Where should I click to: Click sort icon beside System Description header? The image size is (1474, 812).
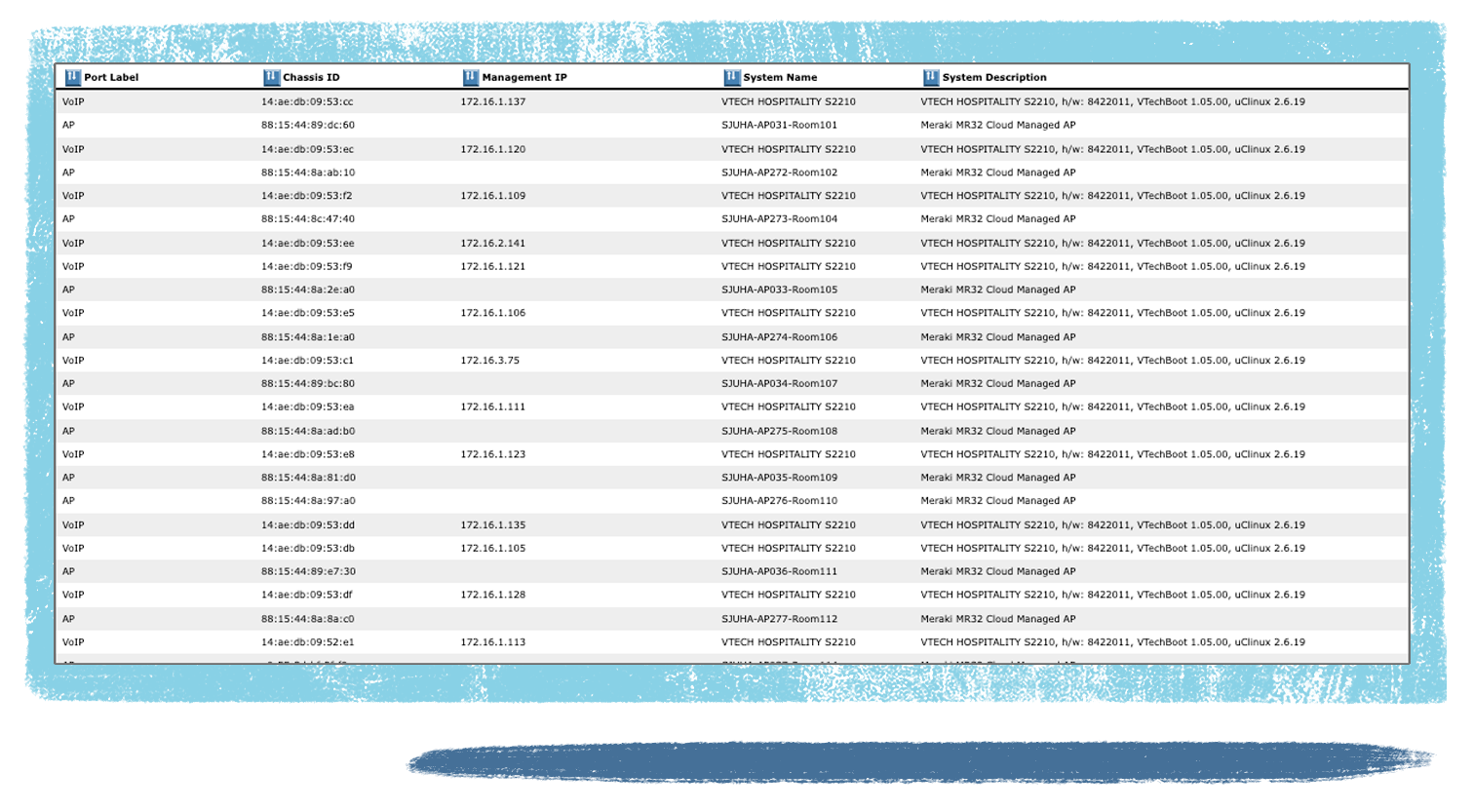[x=931, y=77]
